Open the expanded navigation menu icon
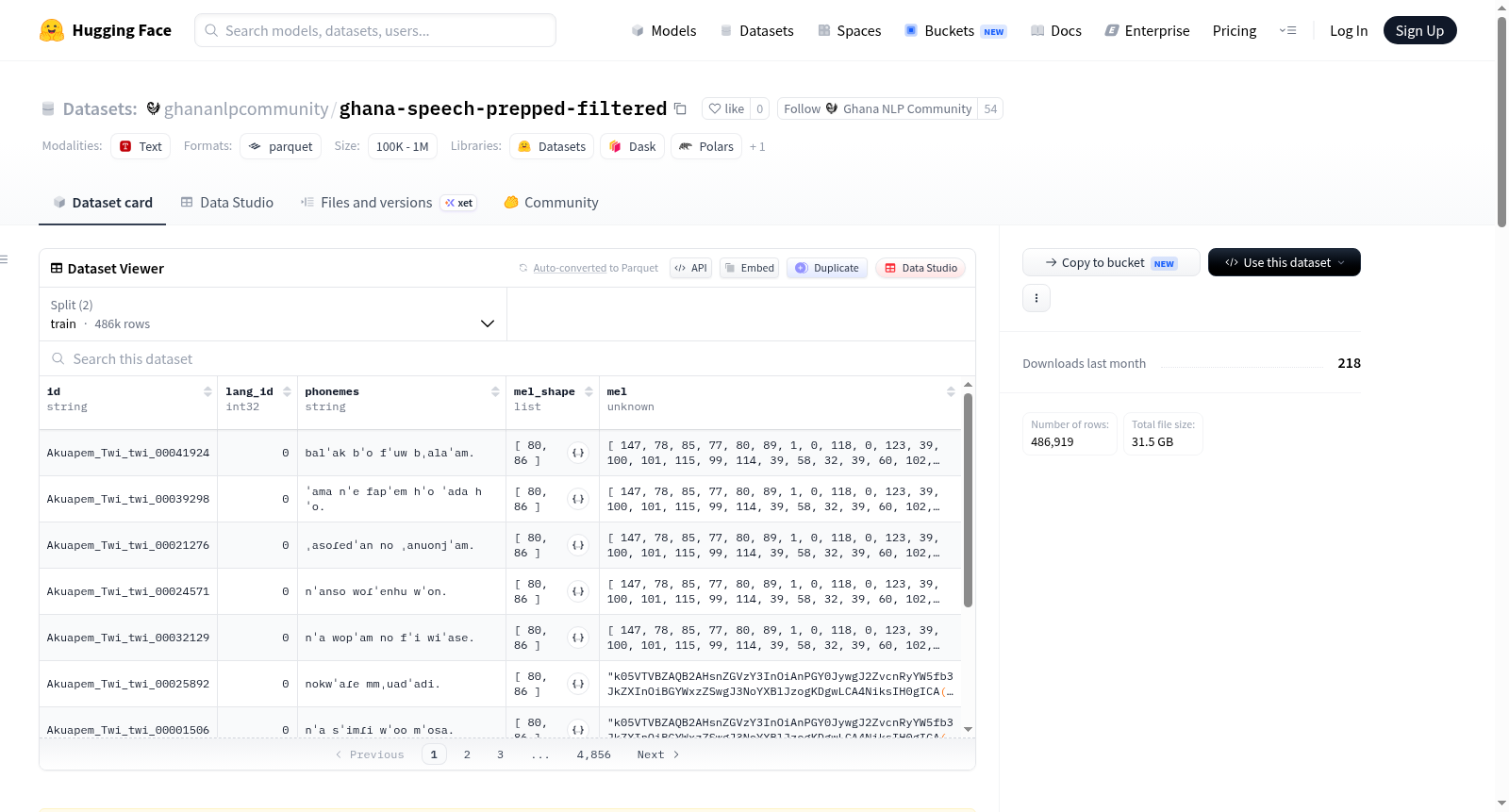This screenshot has height=812, width=1509. coord(1287,30)
